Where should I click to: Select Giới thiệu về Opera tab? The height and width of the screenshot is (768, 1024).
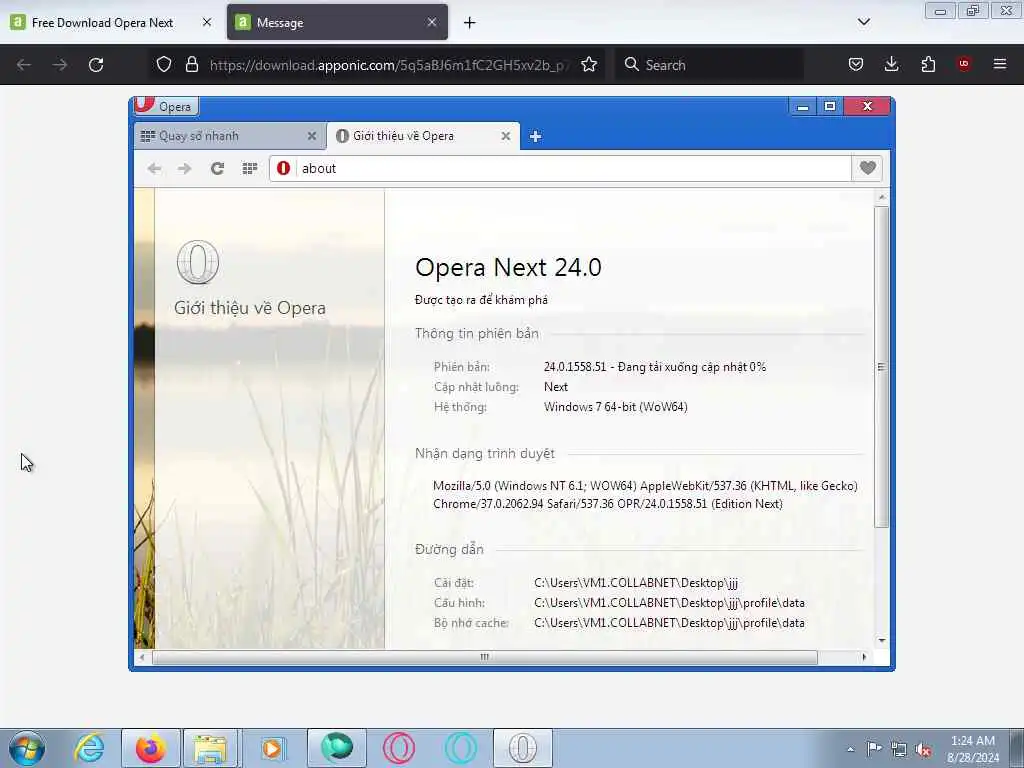tap(423, 136)
